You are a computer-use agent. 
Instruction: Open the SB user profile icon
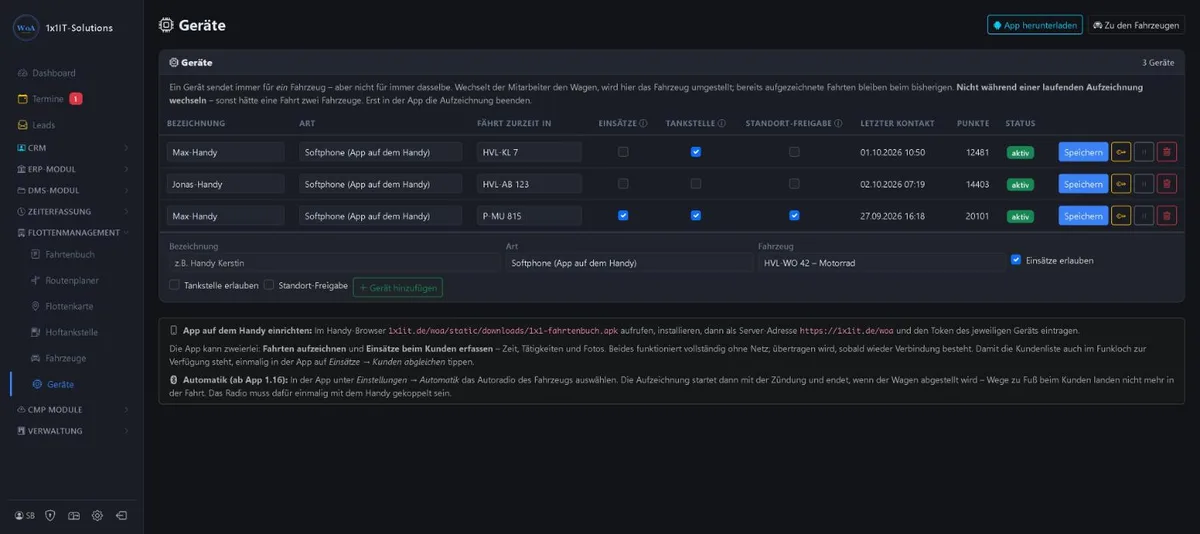point(25,515)
